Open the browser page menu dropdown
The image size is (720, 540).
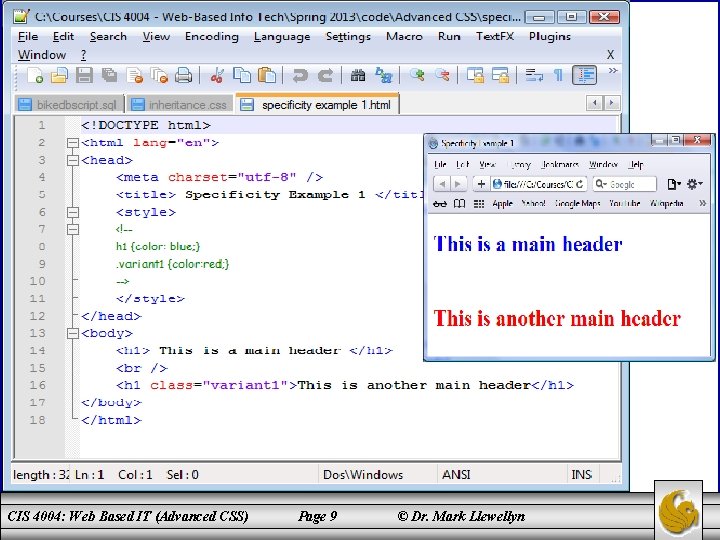click(x=674, y=184)
